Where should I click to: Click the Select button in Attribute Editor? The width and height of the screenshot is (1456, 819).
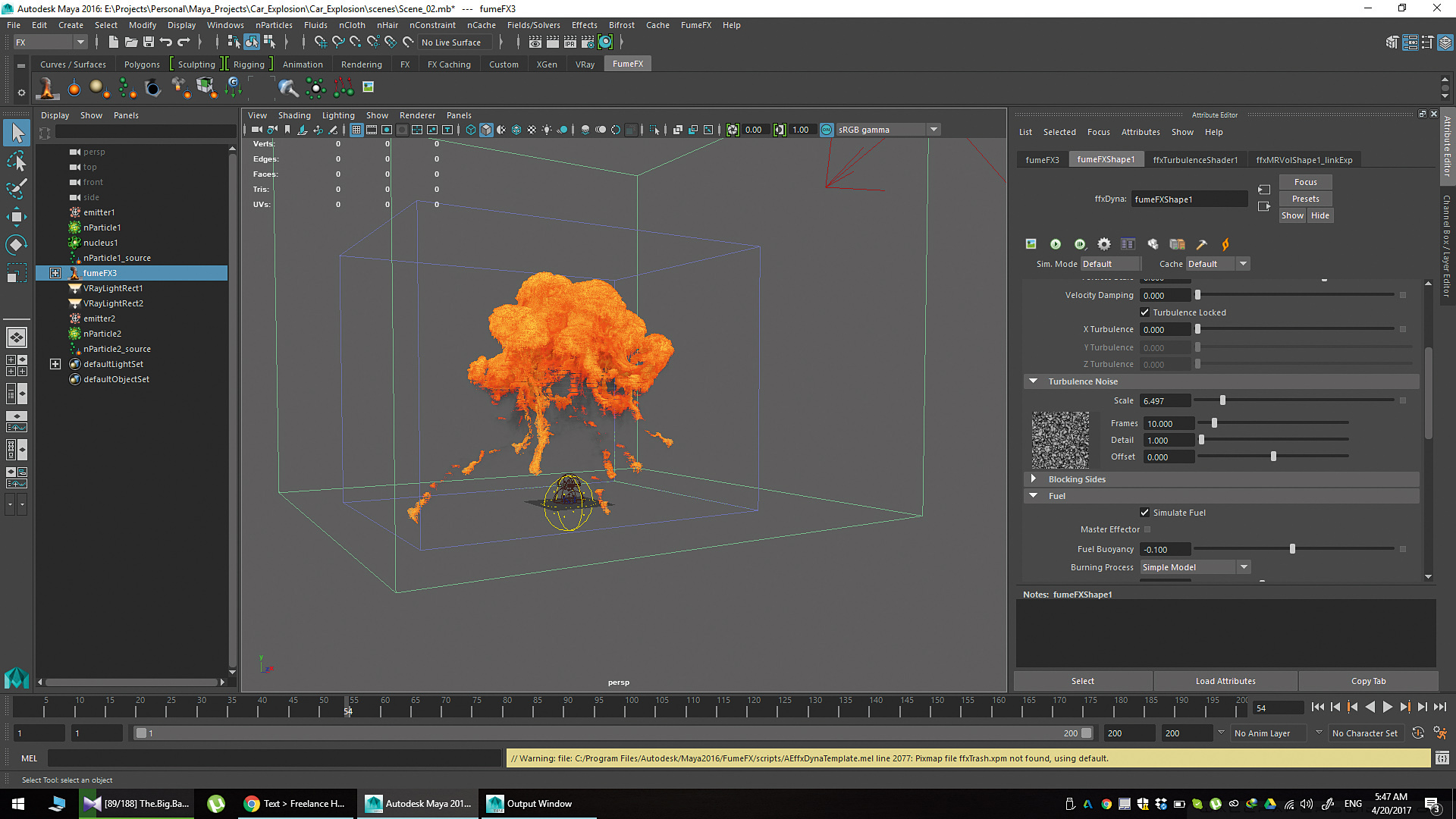coord(1083,681)
